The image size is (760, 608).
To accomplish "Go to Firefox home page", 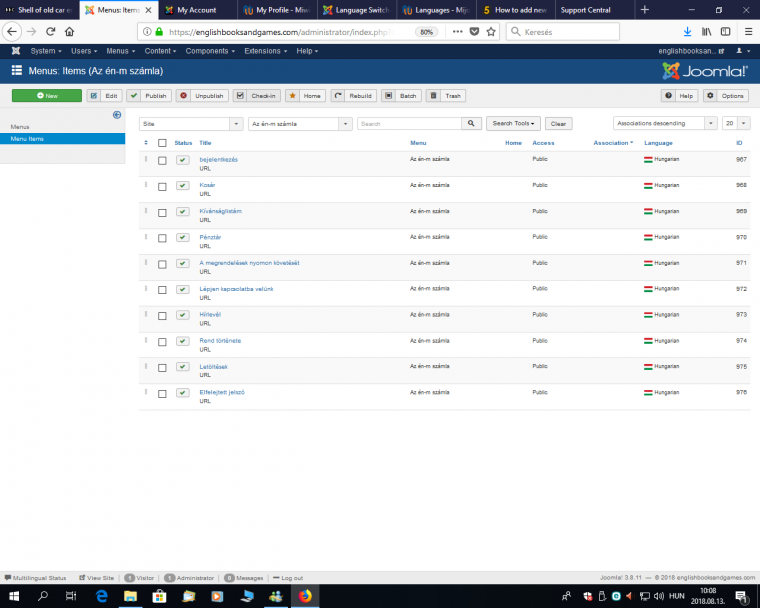I will point(70,32).
